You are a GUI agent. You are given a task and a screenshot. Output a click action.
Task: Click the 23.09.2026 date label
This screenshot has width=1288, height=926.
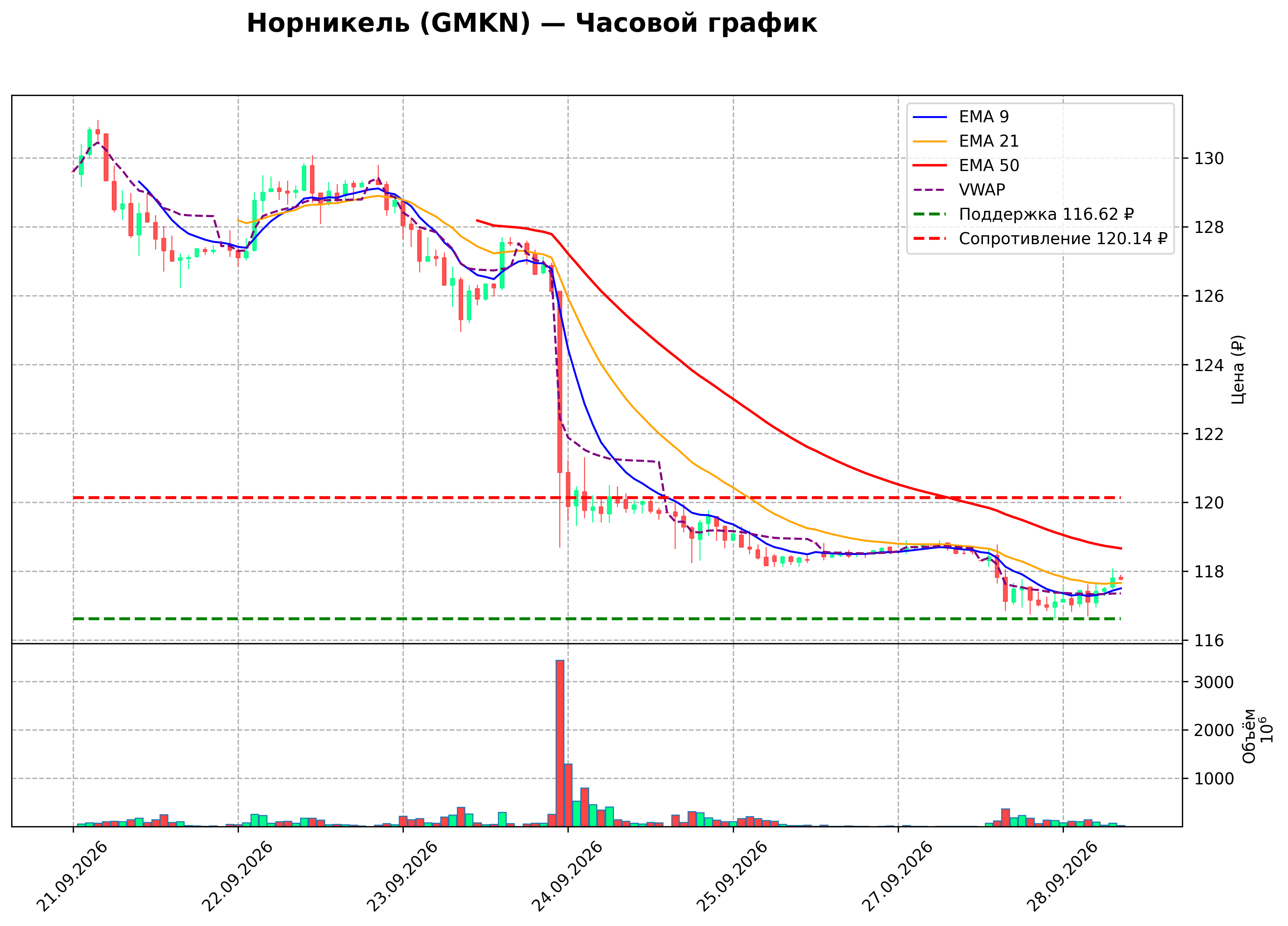pos(402,877)
